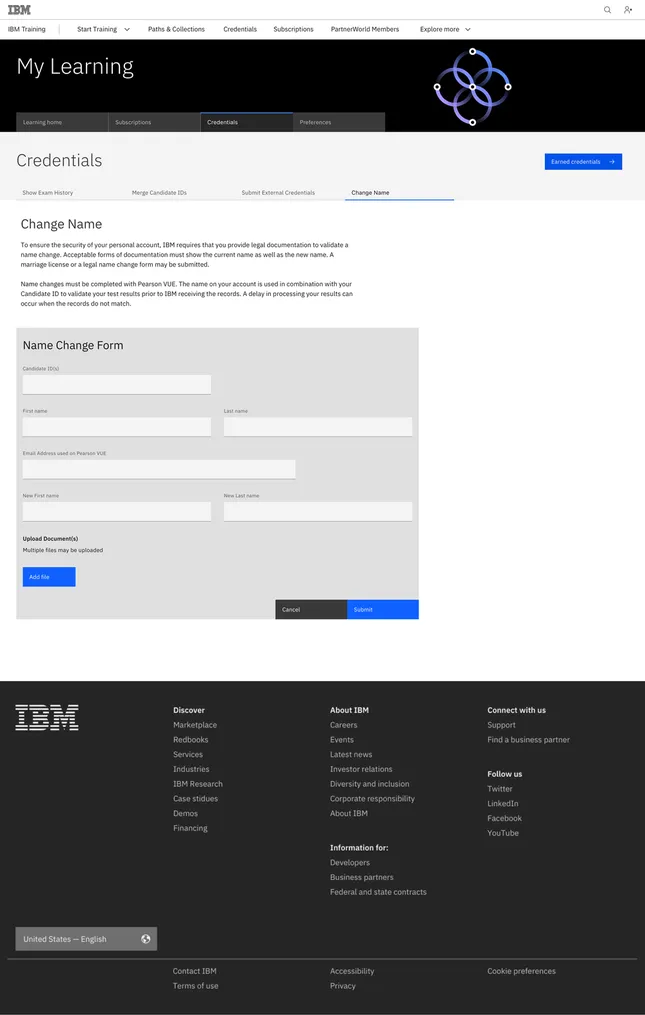Open the Careers footer link

point(343,725)
